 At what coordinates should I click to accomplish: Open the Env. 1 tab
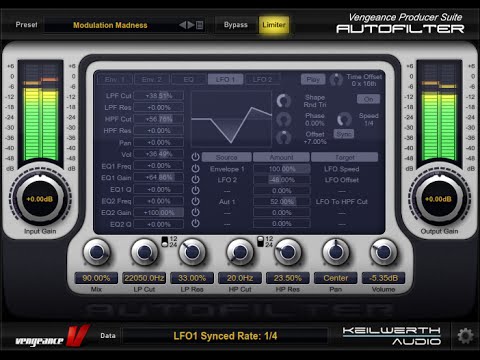coord(115,79)
